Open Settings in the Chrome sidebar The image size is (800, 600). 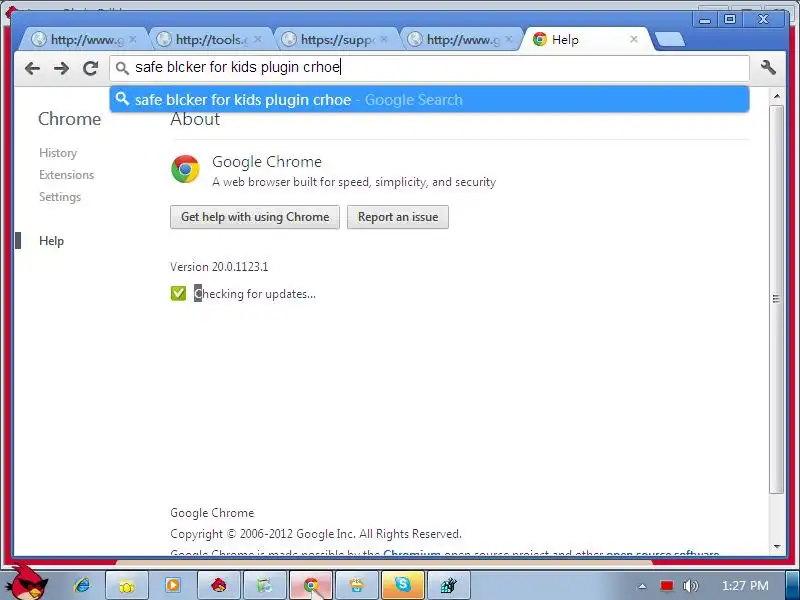point(60,197)
